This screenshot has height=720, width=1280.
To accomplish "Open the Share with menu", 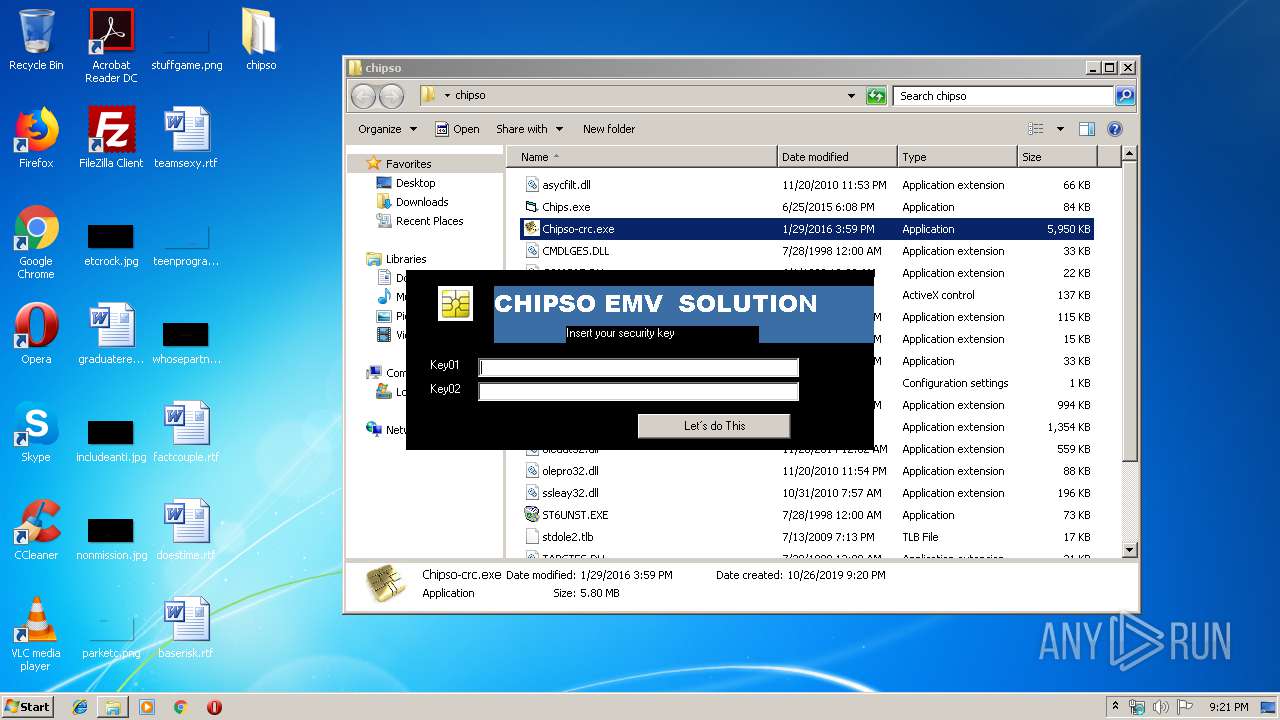I will 530,129.
